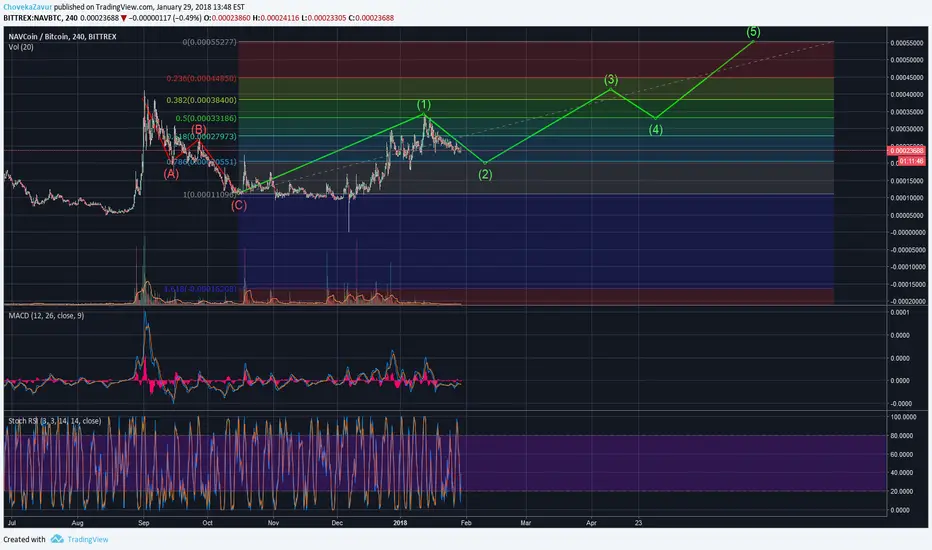The image size is (932, 550).
Task: Click the Mar label on the time axis
Action: (x=525, y=523)
